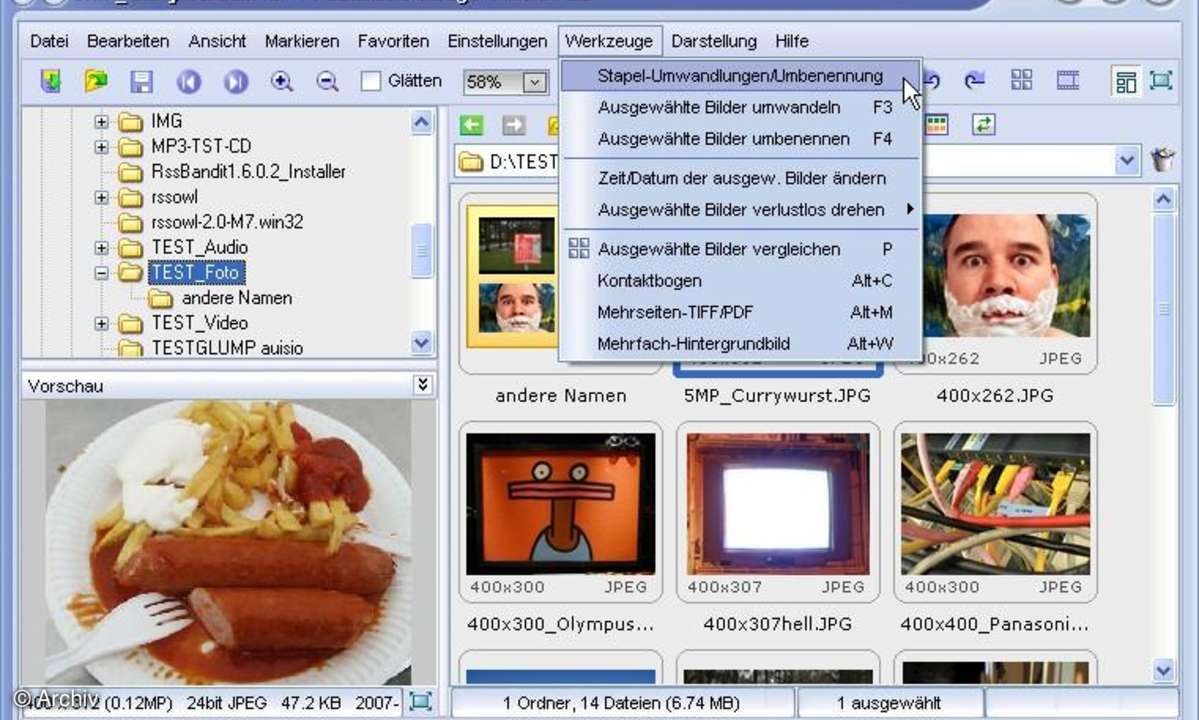Open Ausgewählte Bilder verlustlos drehen submenu

(740, 209)
